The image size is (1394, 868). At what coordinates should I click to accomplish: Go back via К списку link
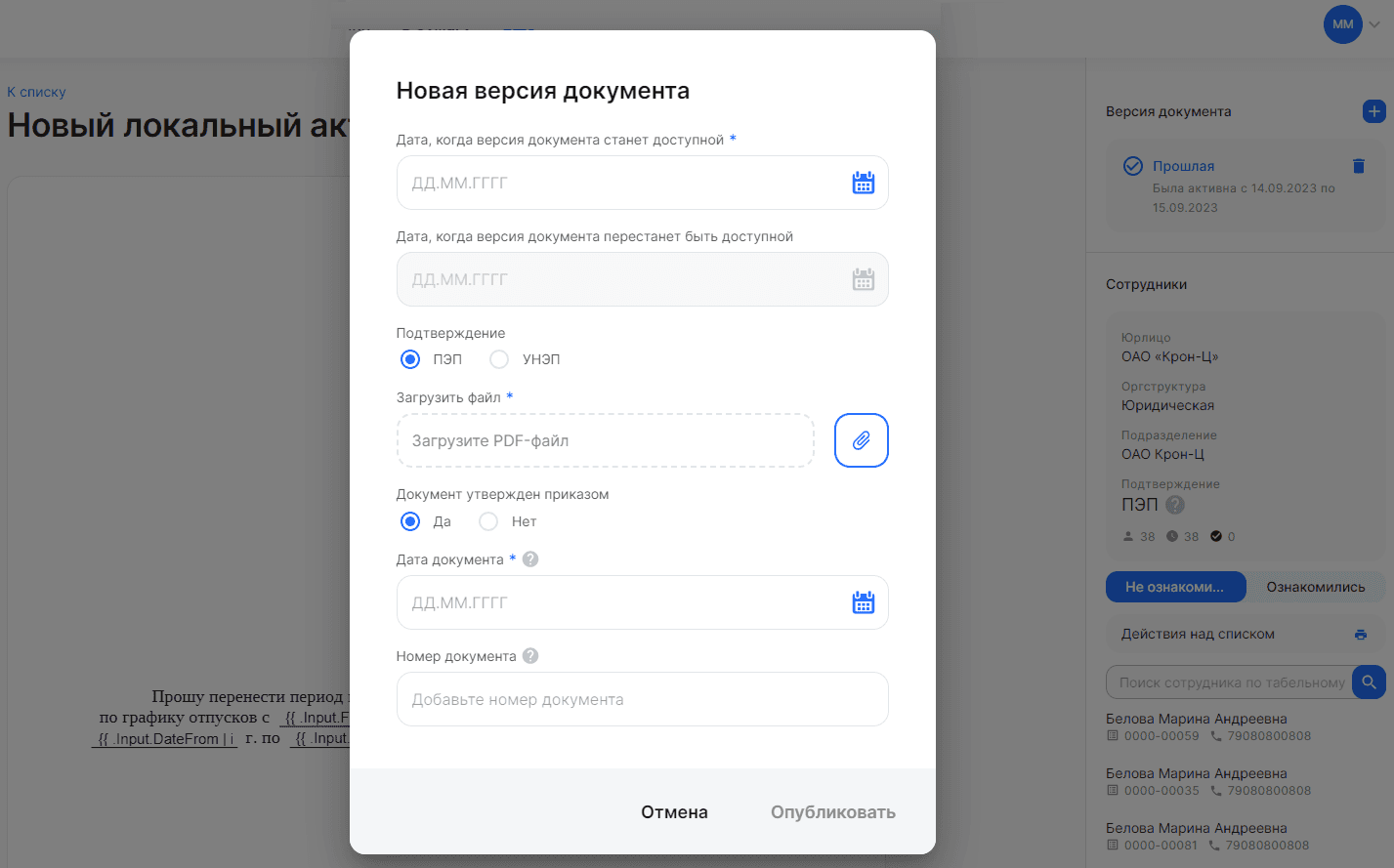[x=36, y=92]
